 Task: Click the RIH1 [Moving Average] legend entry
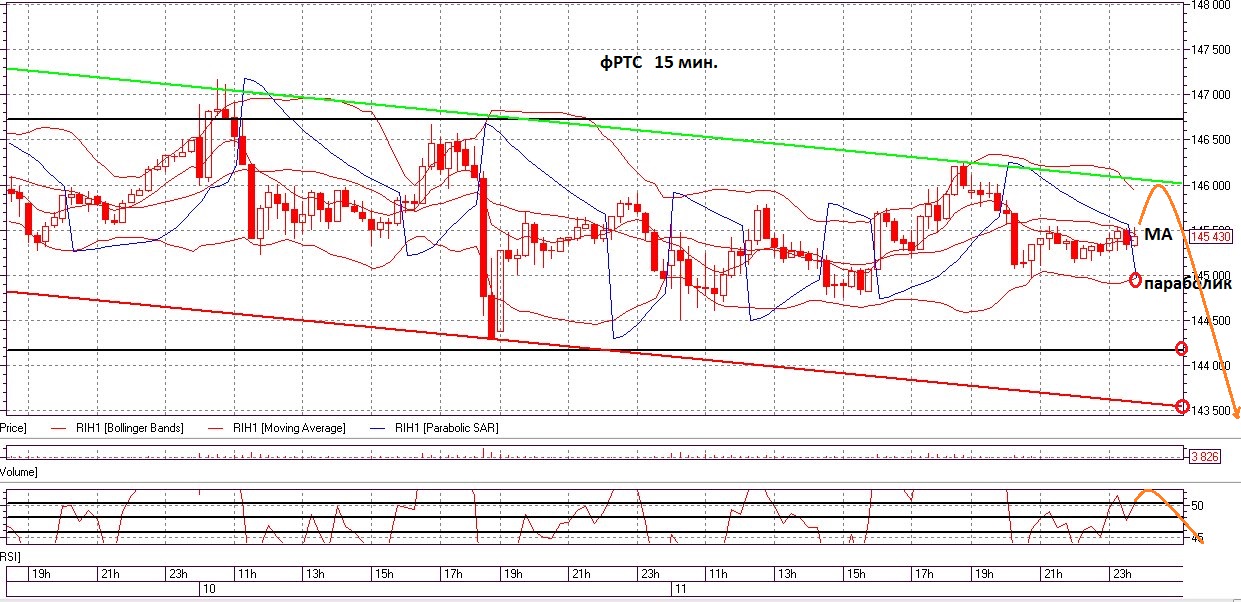point(275,428)
